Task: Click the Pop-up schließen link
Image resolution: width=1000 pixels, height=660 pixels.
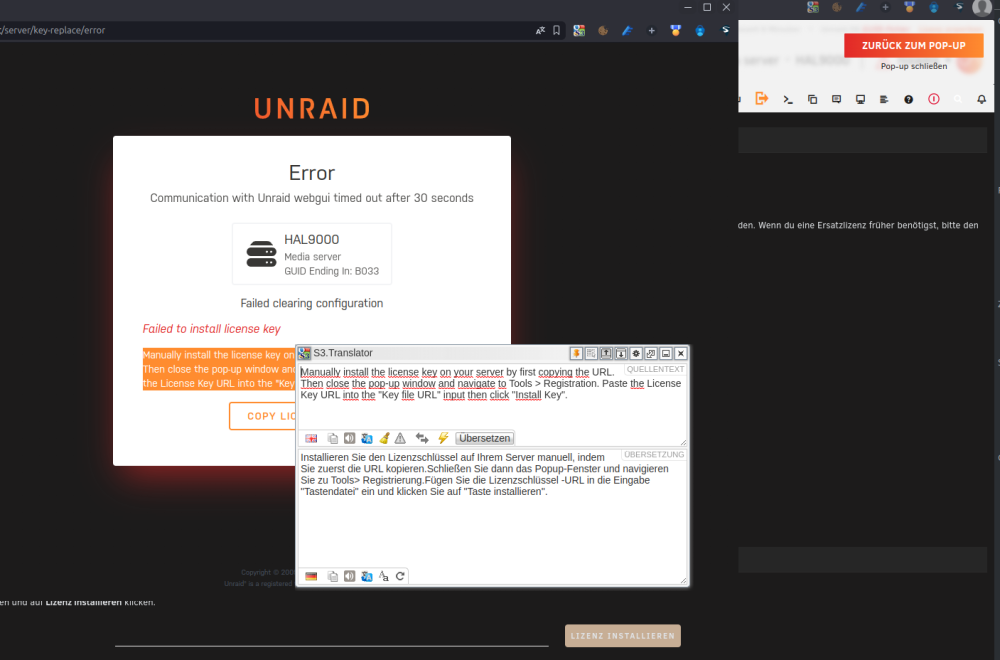Action: [913, 66]
